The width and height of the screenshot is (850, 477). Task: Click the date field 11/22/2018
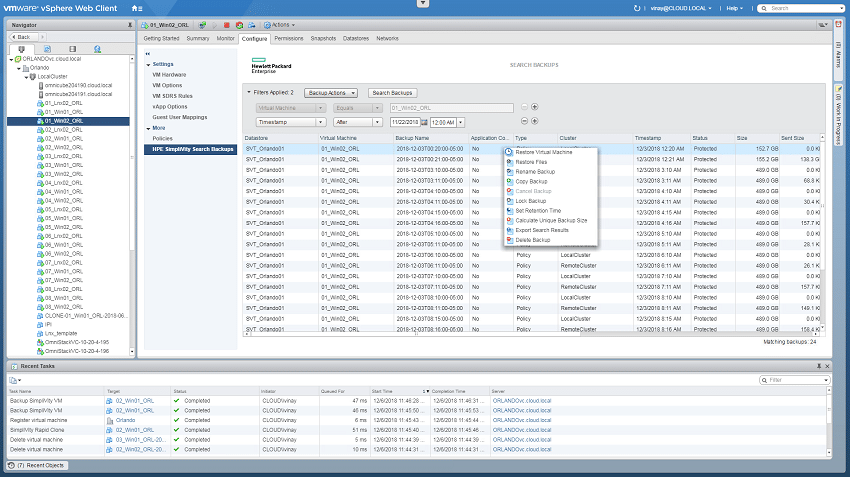[x=405, y=123]
